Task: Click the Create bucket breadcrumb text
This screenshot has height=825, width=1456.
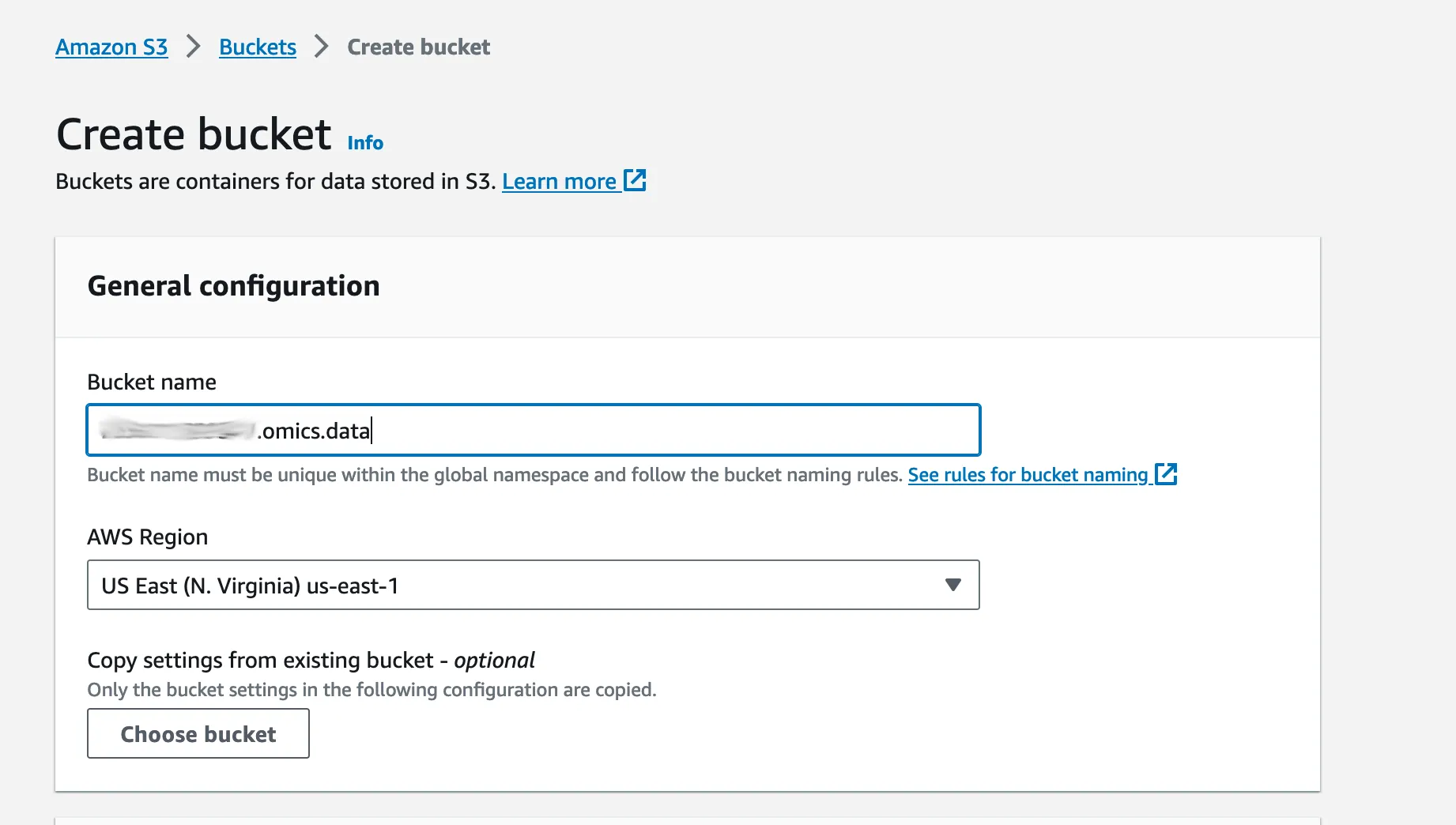Action: pyautogui.click(x=419, y=47)
